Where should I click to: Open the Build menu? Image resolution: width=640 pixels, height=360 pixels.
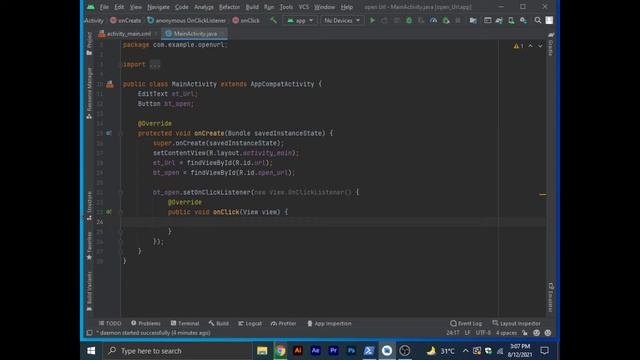pyautogui.click(x=252, y=7)
